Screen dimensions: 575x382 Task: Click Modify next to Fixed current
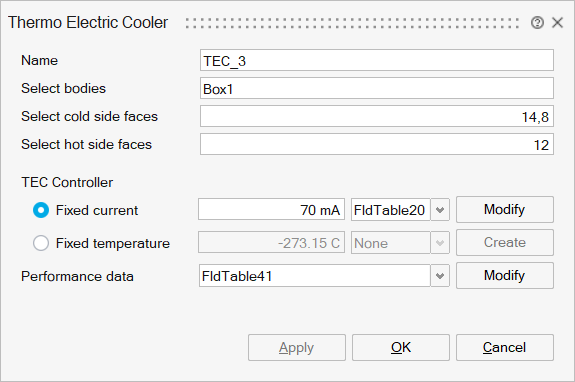pyautogui.click(x=505, y=210)
